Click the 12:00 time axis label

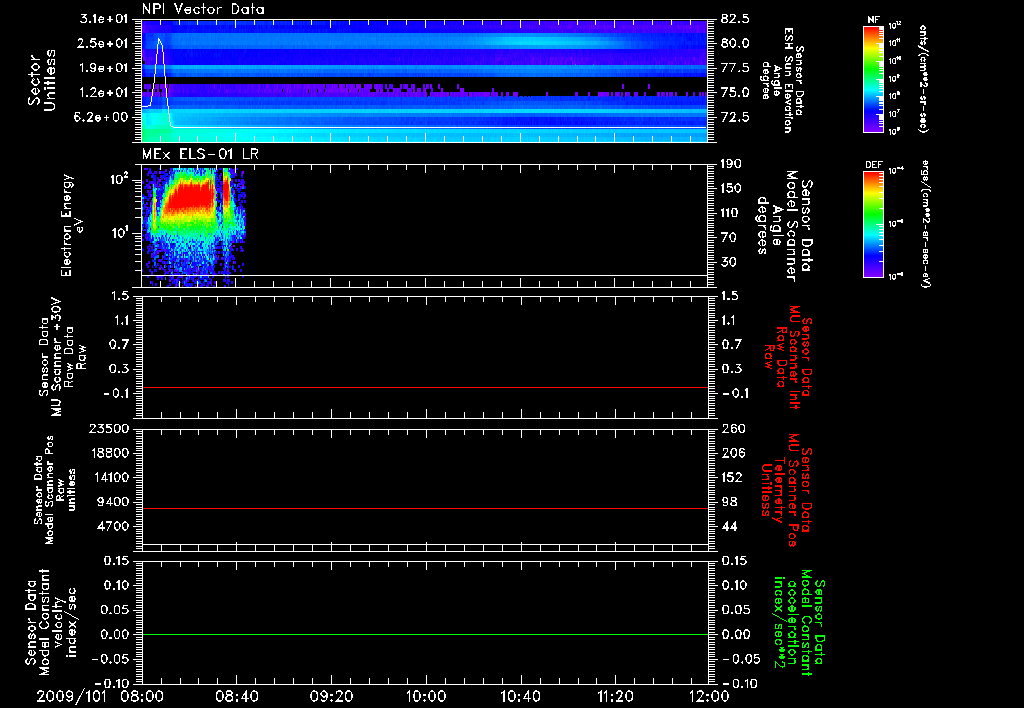coord(709,696)
